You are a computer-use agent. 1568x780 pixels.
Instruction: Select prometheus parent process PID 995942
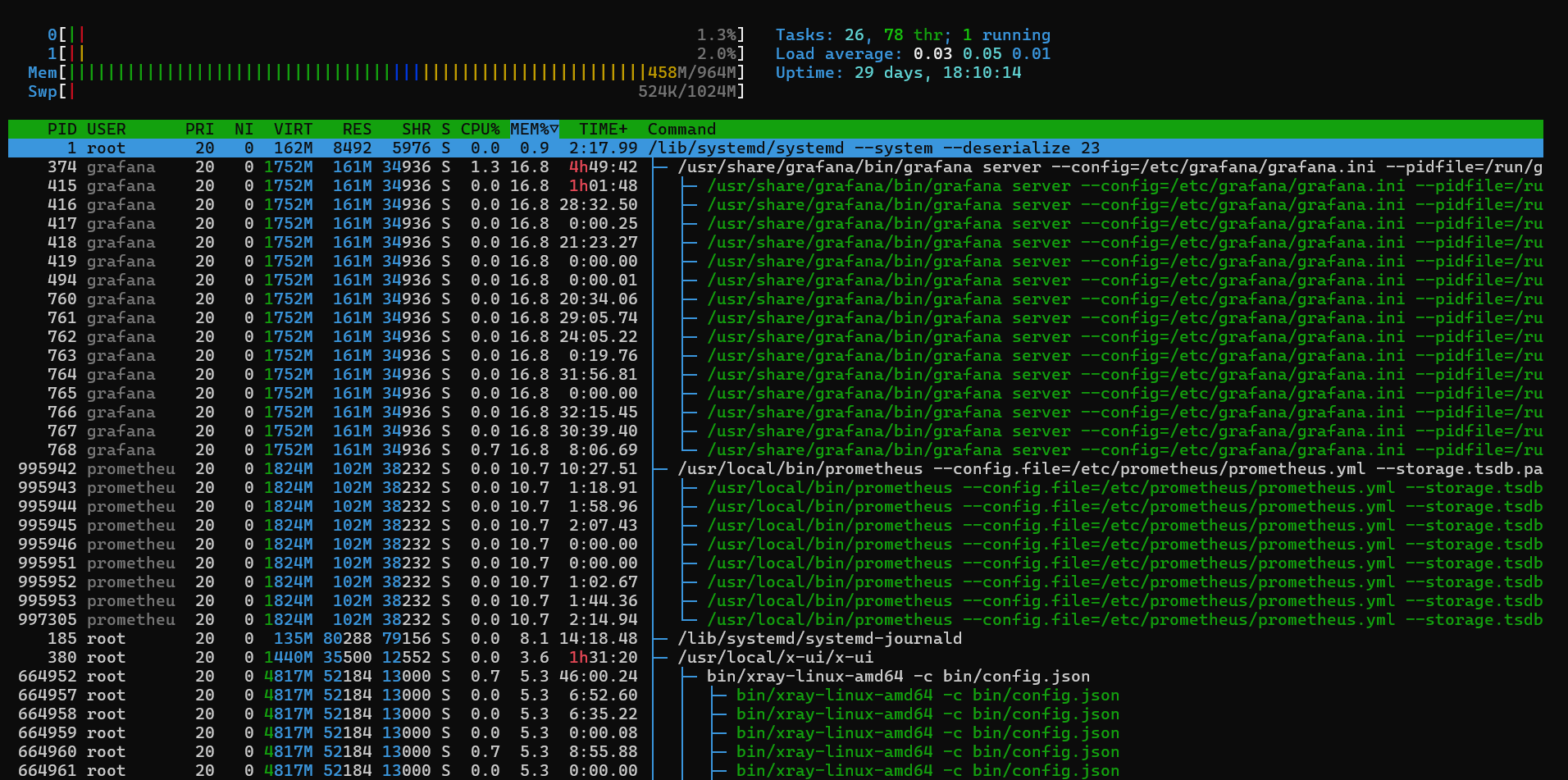coord(776,469)
